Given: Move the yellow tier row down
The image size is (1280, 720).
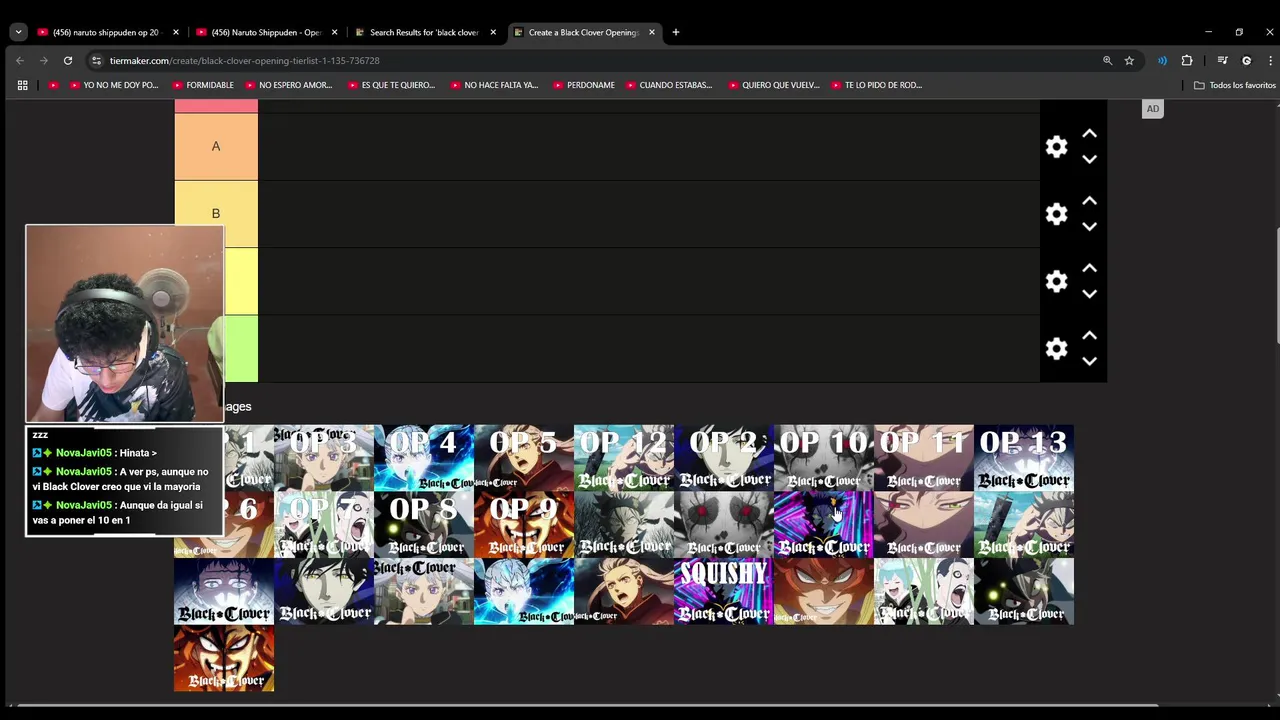Looking at the screenshot, I should coord(1089,293).
